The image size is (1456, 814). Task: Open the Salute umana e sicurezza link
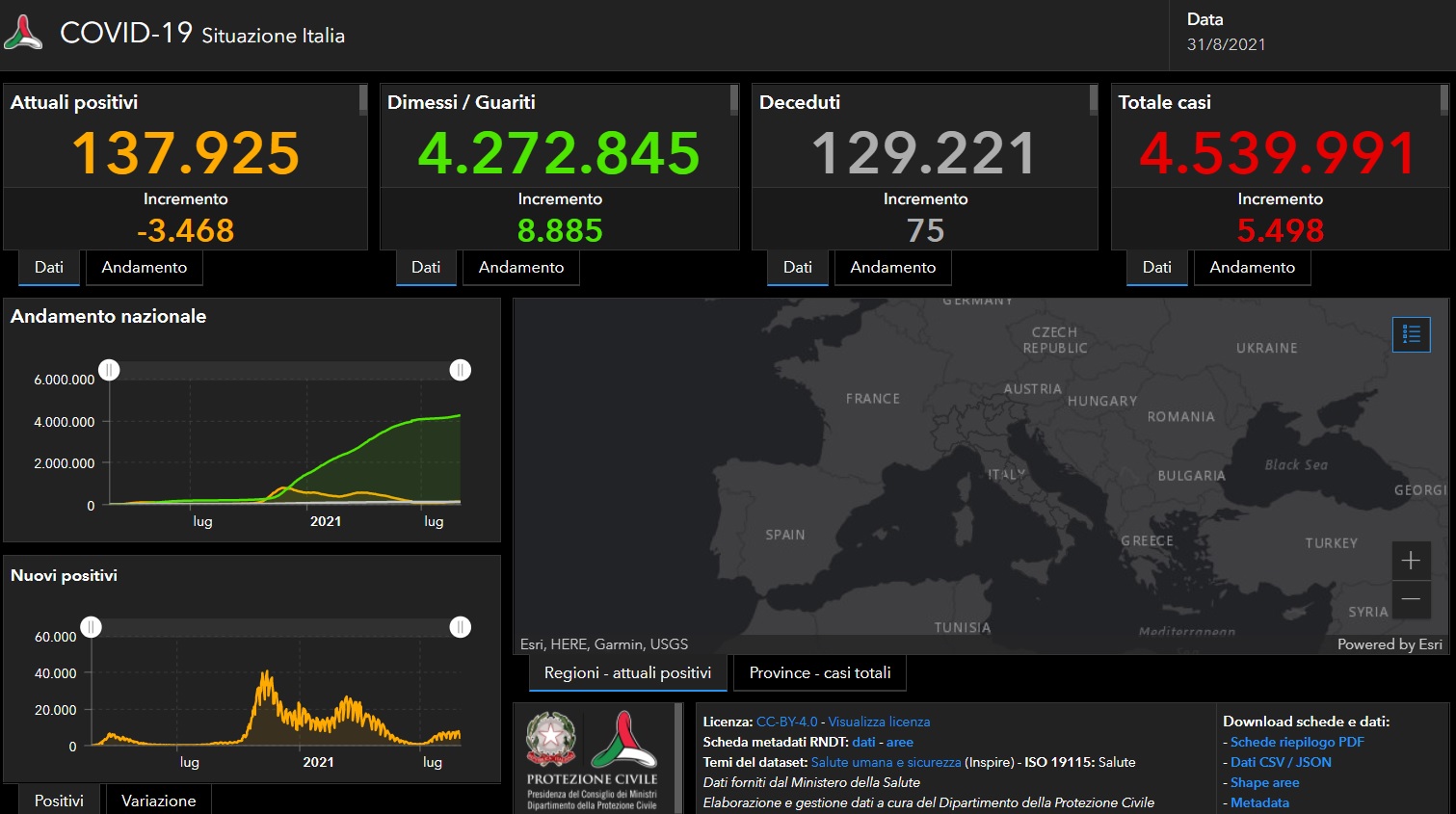tap(886, 762)
